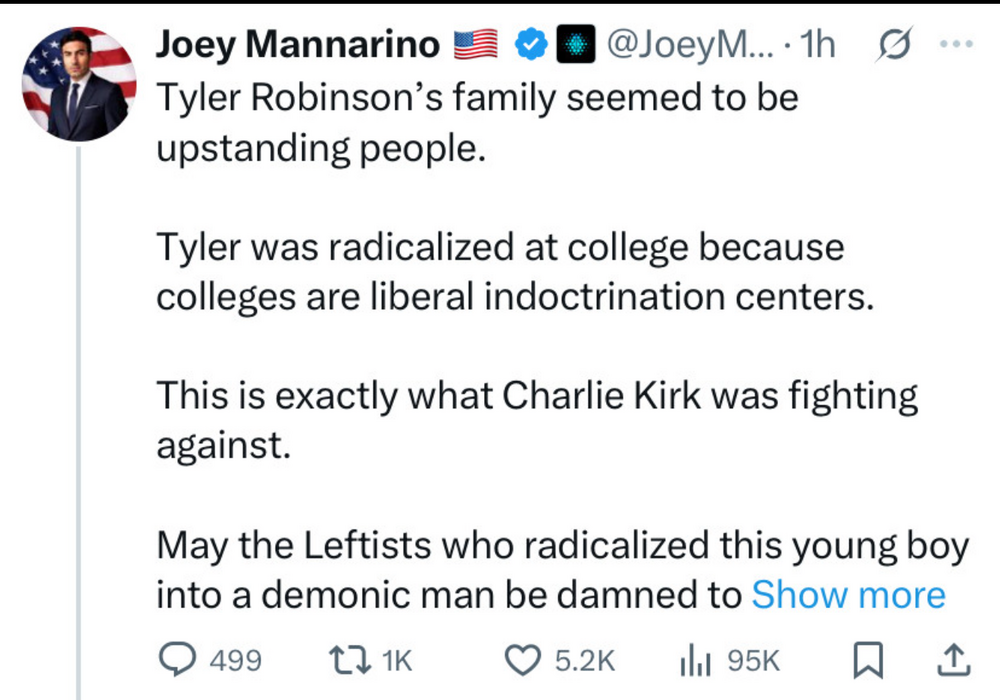The height and width of the screenshot is (700, 1000).
Task: Click the 499 replies count
Action: 235,660
